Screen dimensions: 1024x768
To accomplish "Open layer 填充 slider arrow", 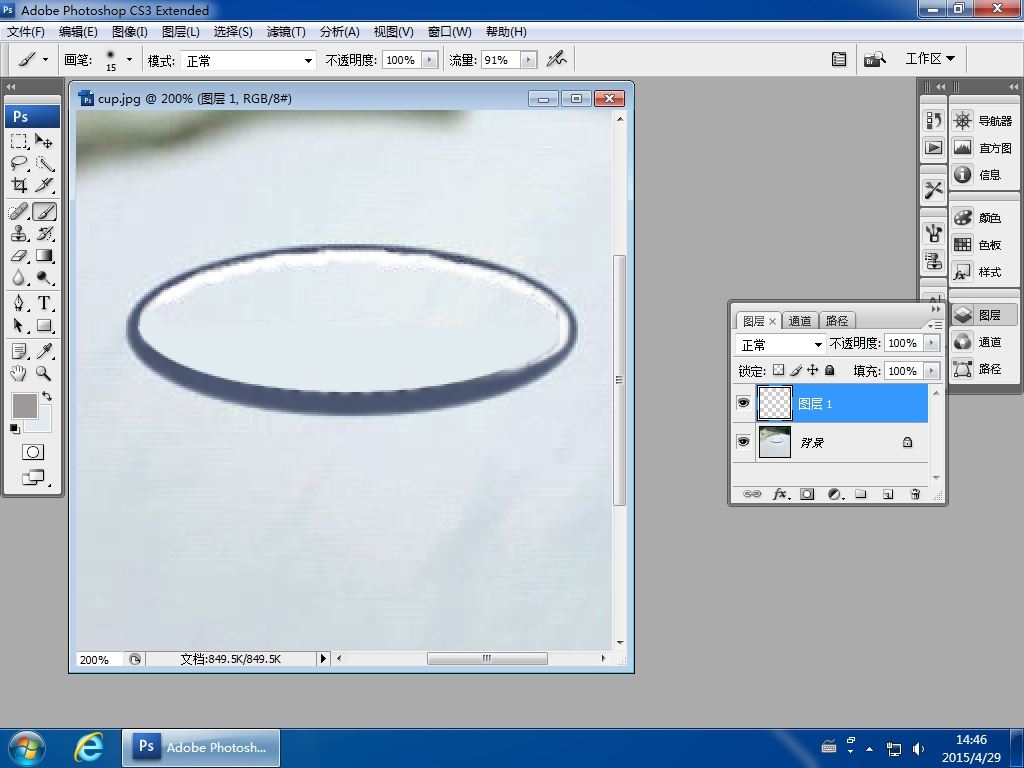I will pyautogui.click(x=932, y=371).
